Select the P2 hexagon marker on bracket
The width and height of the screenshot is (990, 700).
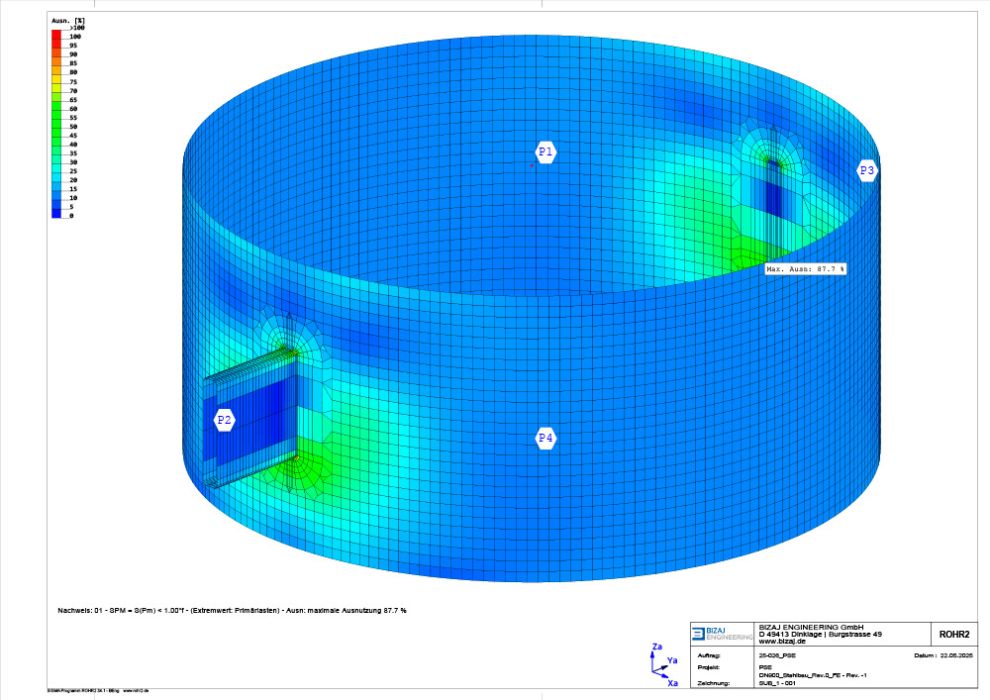[x=225, y=421]
